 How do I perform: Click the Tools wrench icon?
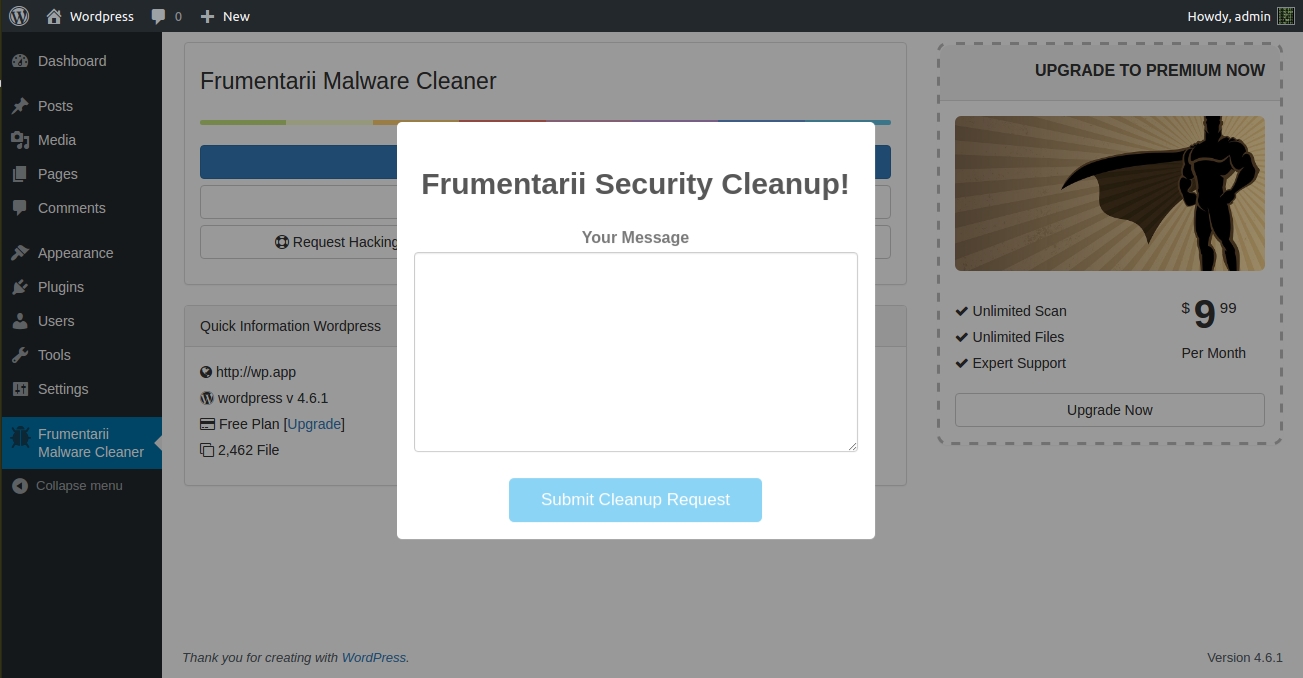(20, 355)
